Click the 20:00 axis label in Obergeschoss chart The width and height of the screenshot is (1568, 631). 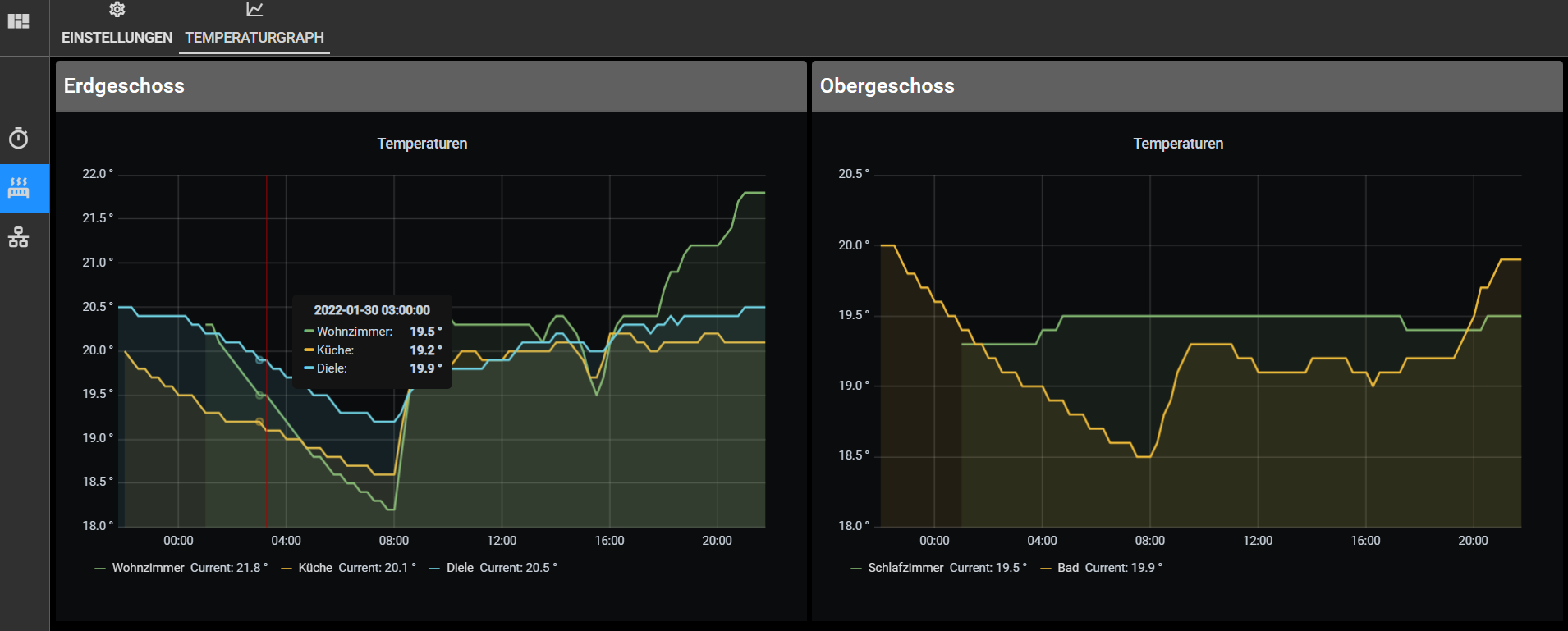[x=1473, y=541]
